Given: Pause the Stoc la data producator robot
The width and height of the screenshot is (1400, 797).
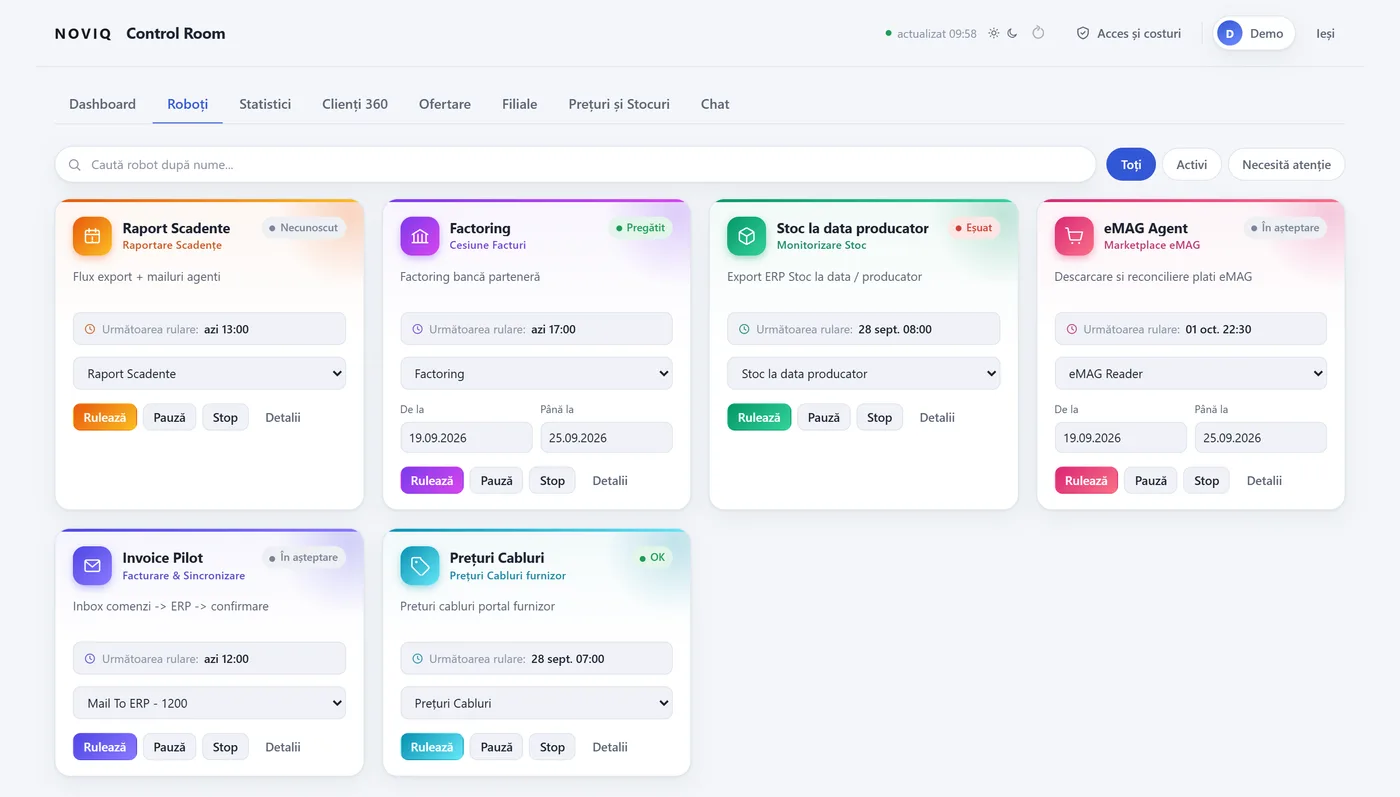Looking at the screenshot, I should (824, 417).
